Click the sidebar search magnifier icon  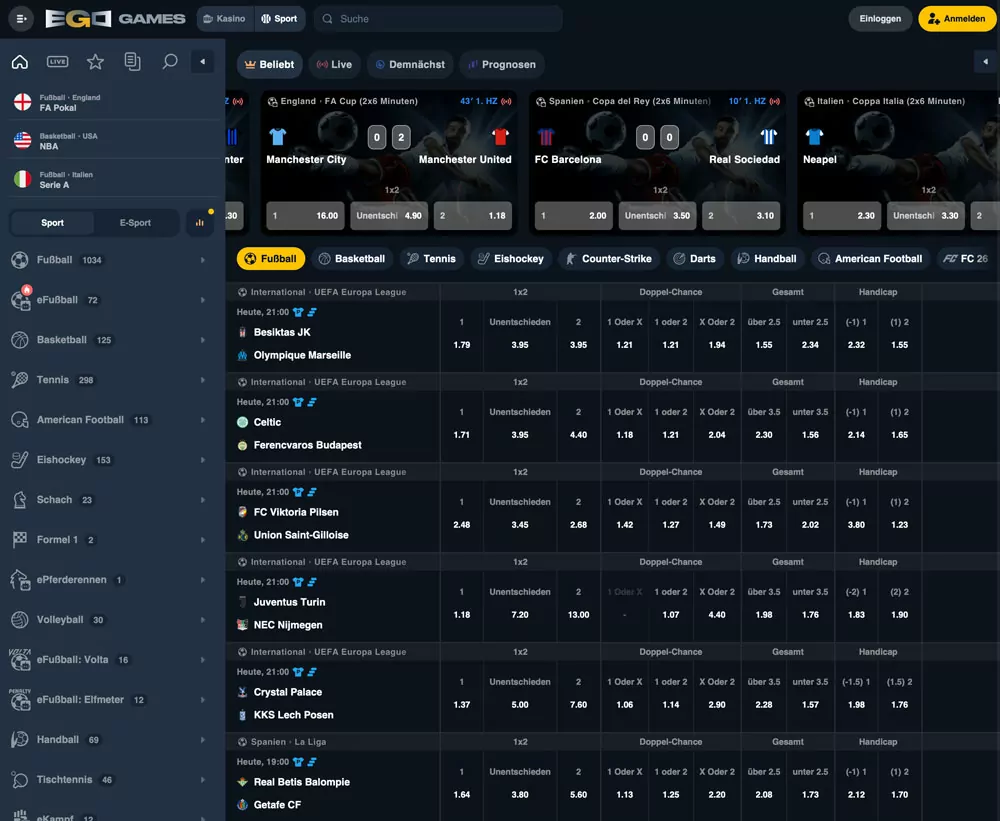170,62
